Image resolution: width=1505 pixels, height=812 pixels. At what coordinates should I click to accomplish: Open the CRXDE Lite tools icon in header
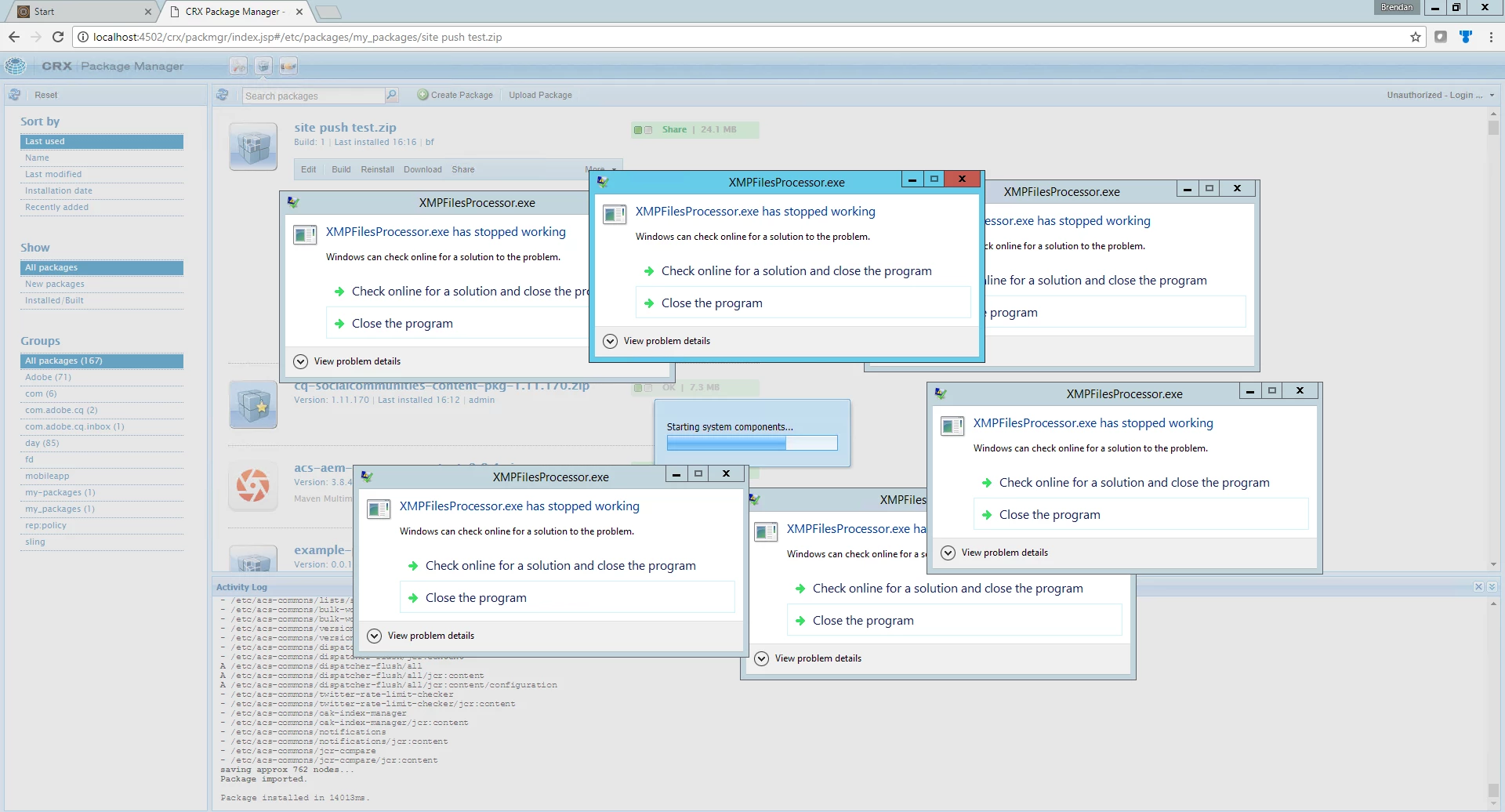pos(239,67)
